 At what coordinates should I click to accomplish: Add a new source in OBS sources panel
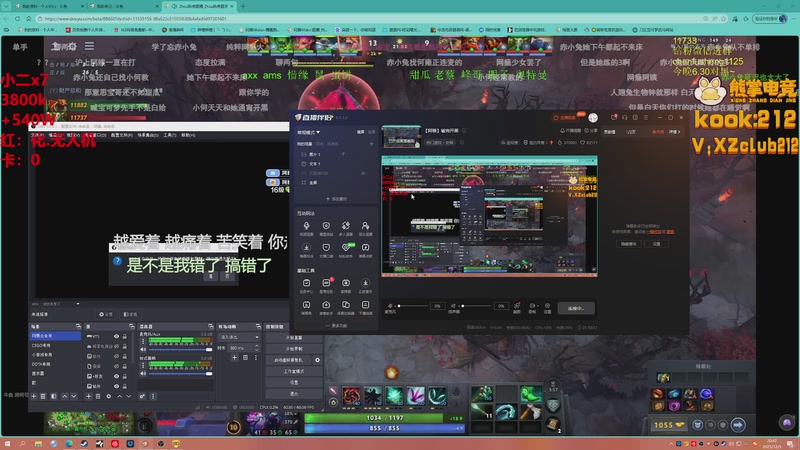pos(88,396)
